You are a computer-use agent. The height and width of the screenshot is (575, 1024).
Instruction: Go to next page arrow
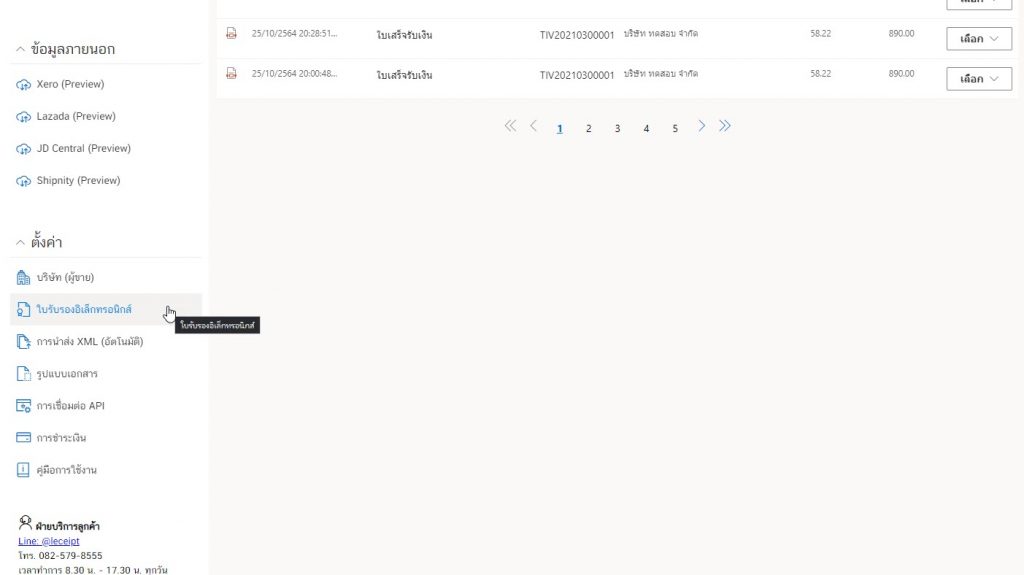coord(701,126)
